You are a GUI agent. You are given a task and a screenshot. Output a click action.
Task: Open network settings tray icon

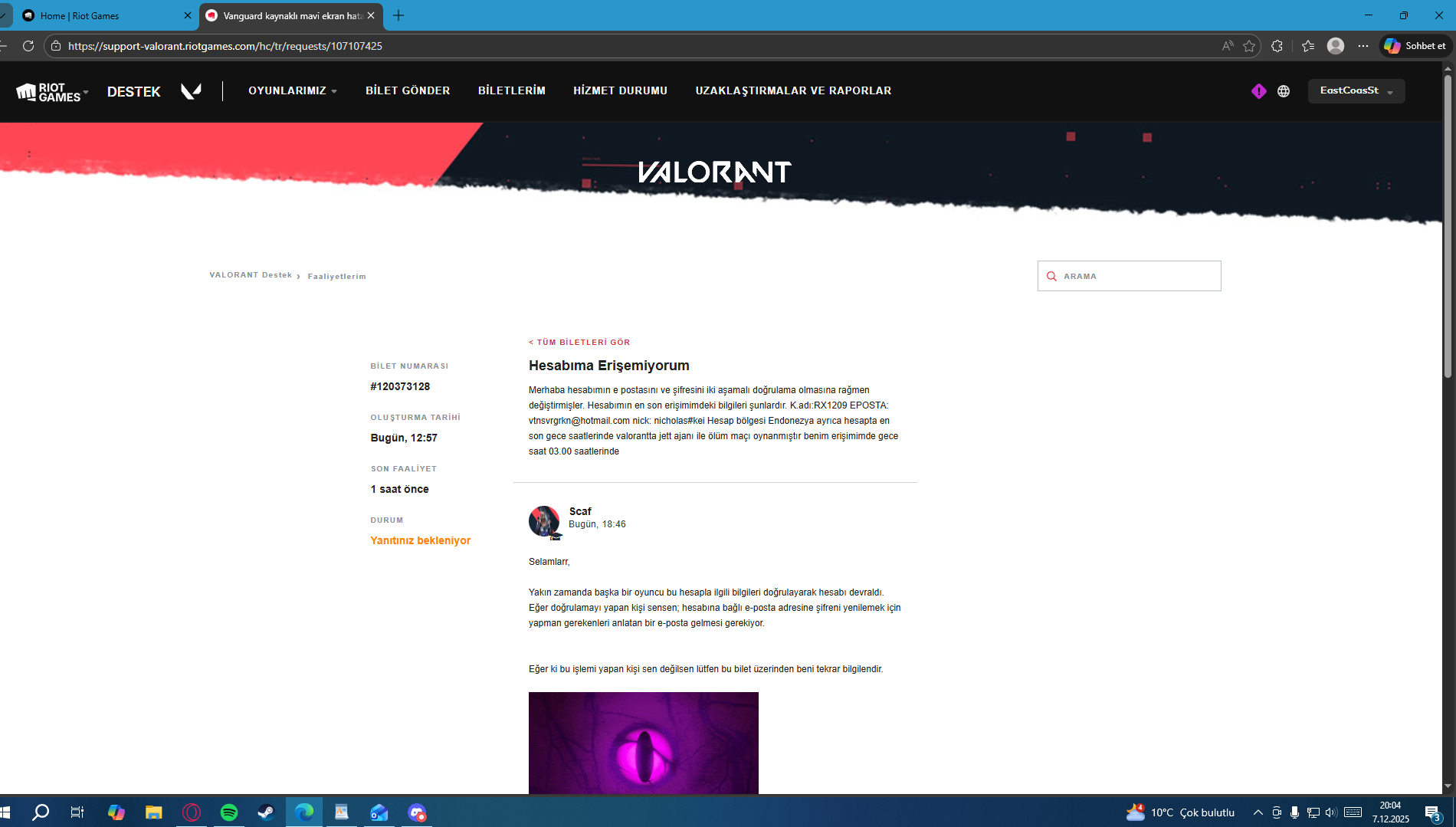[x=1313, y=812]
